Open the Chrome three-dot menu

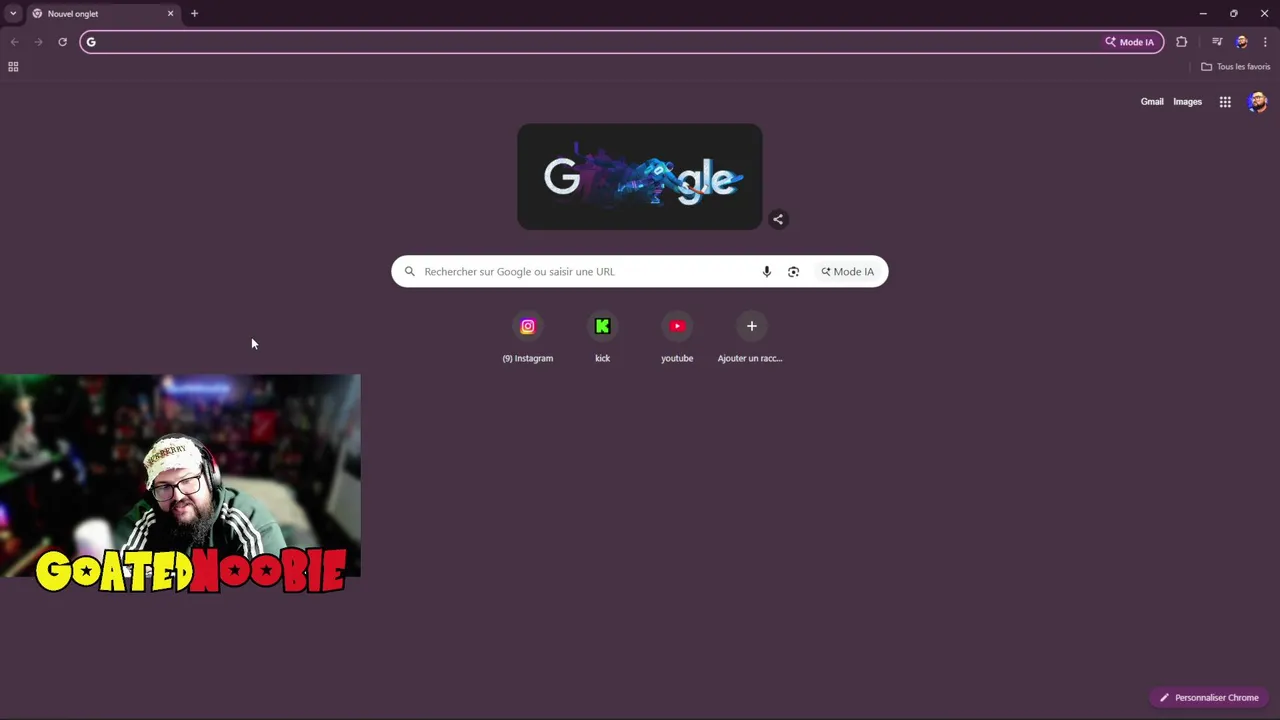tap(1265, 42)
